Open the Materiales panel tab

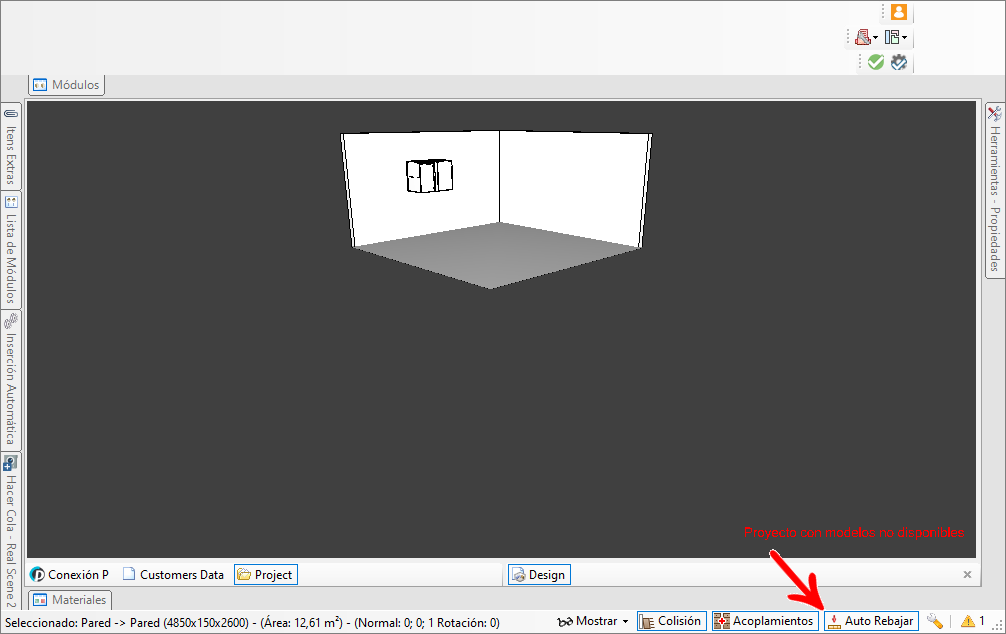70,600
